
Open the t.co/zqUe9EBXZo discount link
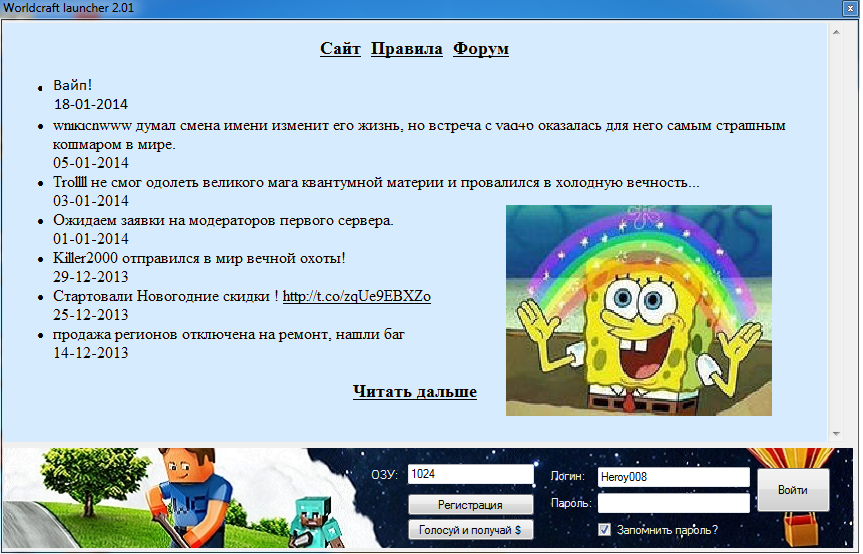pos(357,296)
